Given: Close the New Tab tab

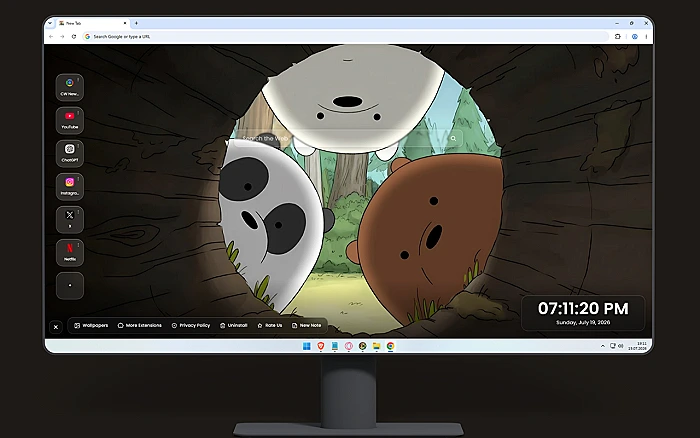Looking at the screenshot, I should point(125,23).
